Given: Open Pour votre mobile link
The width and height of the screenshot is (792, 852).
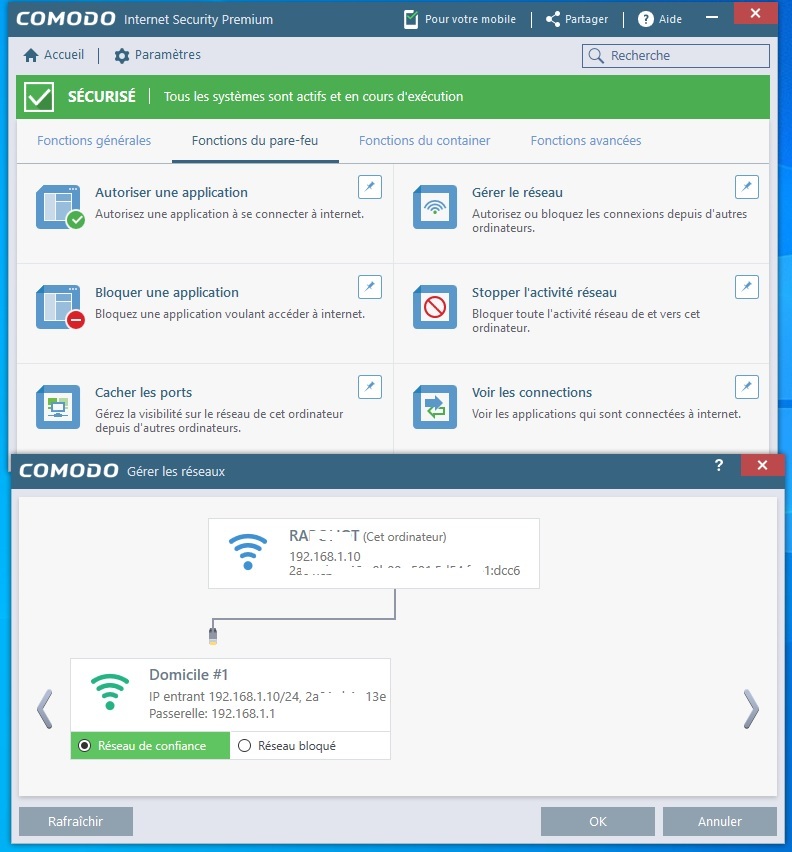Looking at the screenshot, I should 460,20.
